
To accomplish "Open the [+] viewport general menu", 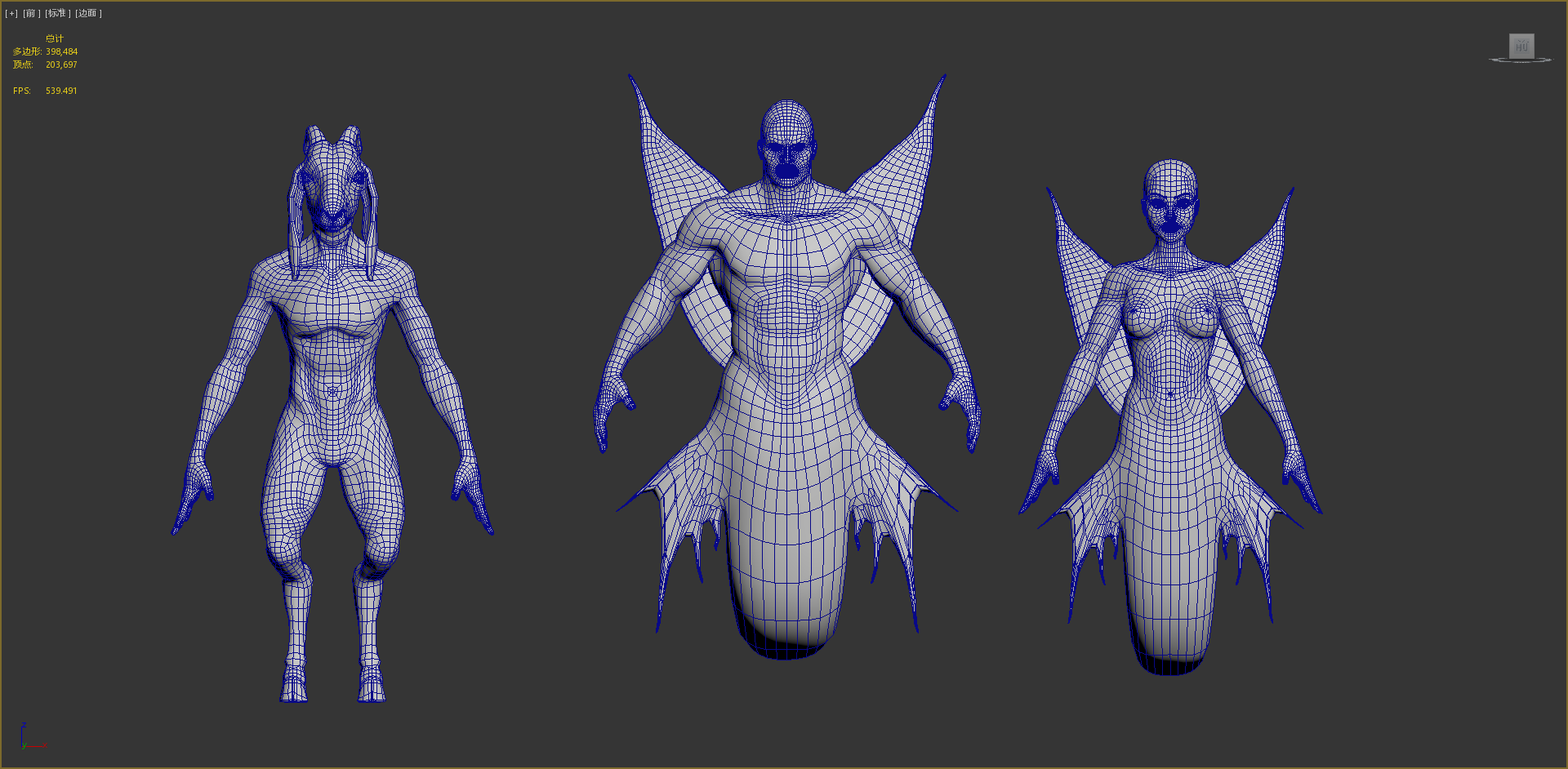I will tap(11, 13).
